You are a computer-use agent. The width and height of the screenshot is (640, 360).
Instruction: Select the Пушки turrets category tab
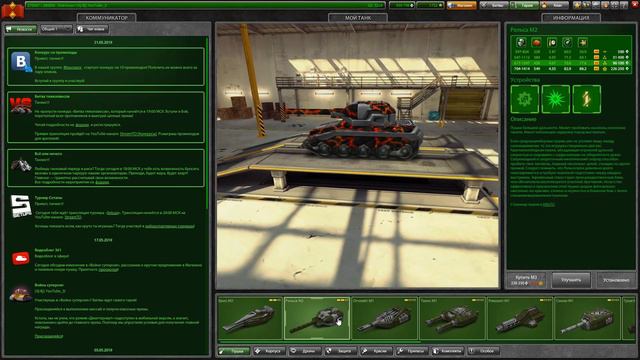[233, 351]
